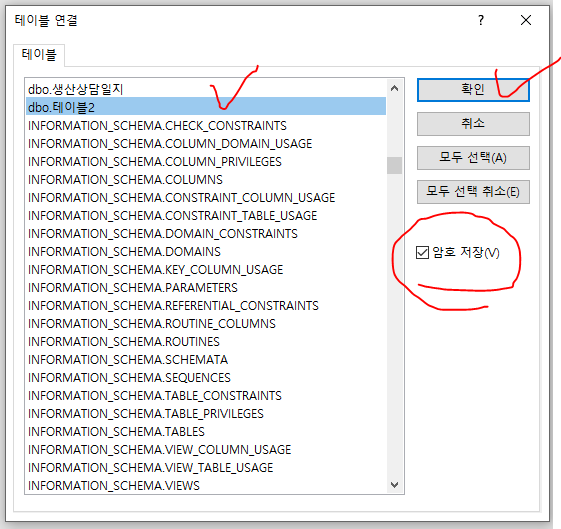
Task: Select INFORMATION_SCHEMA.DOMAINS row
Action: pos(206,251)
